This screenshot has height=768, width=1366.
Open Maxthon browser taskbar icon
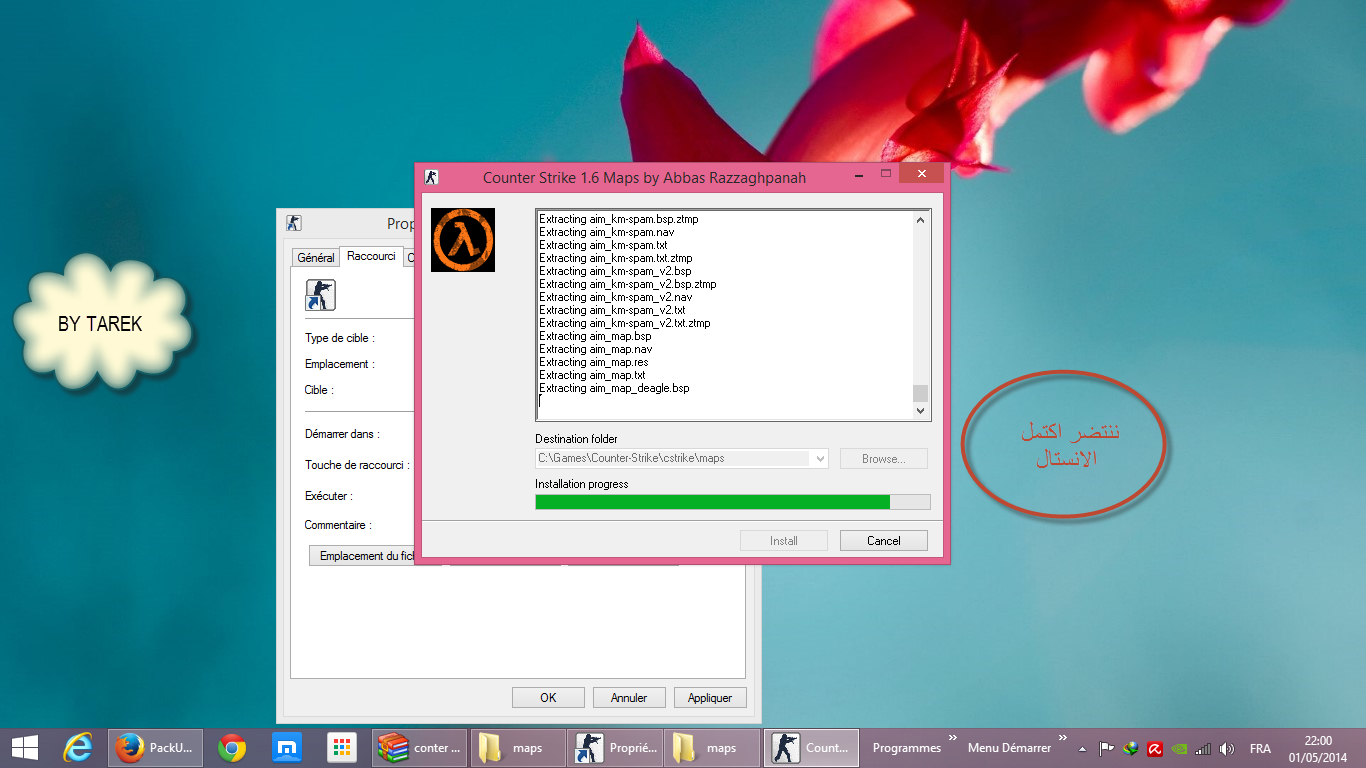(x=287, y=747)
